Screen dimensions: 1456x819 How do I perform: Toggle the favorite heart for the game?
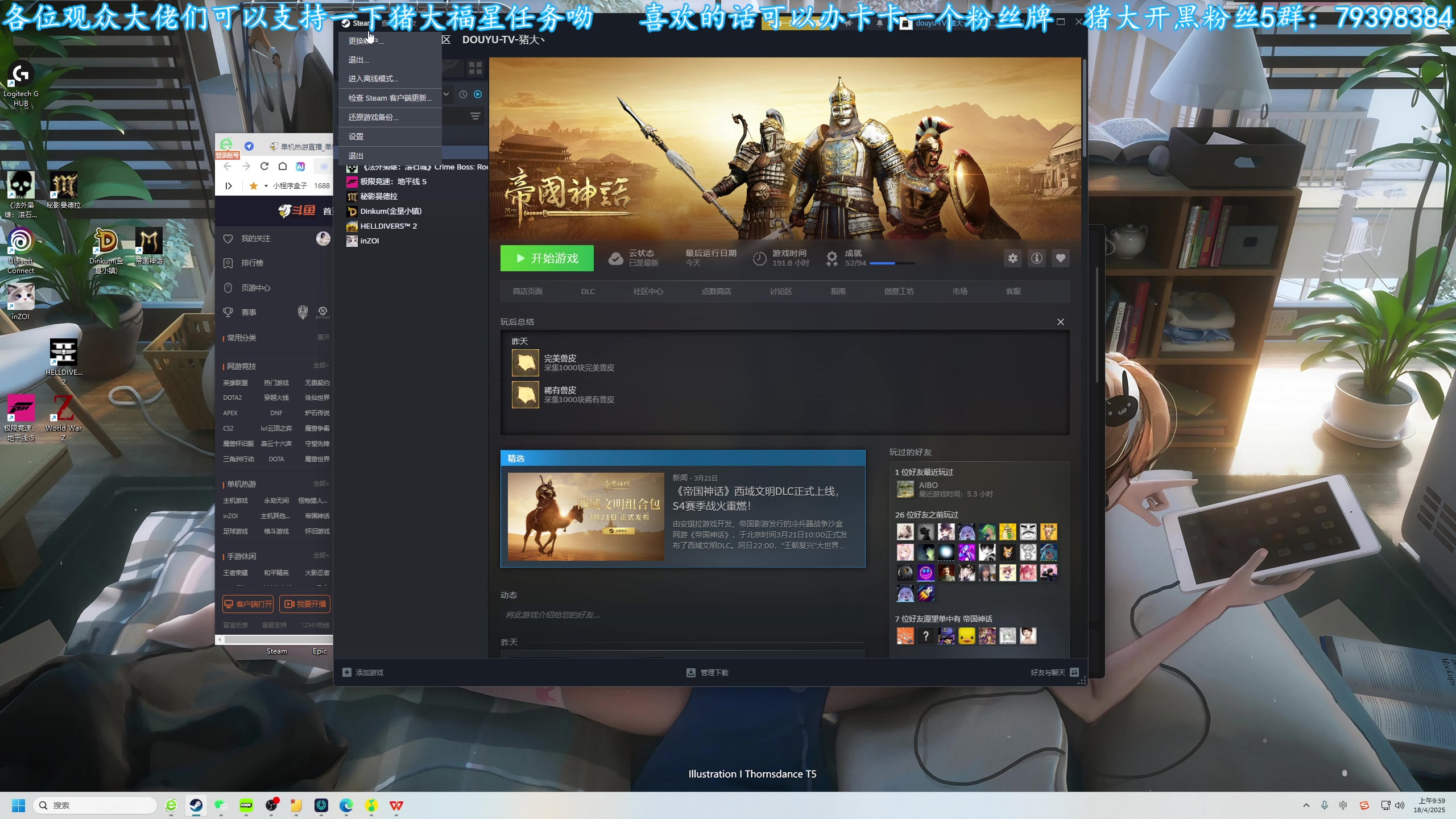click(1060, 258)
